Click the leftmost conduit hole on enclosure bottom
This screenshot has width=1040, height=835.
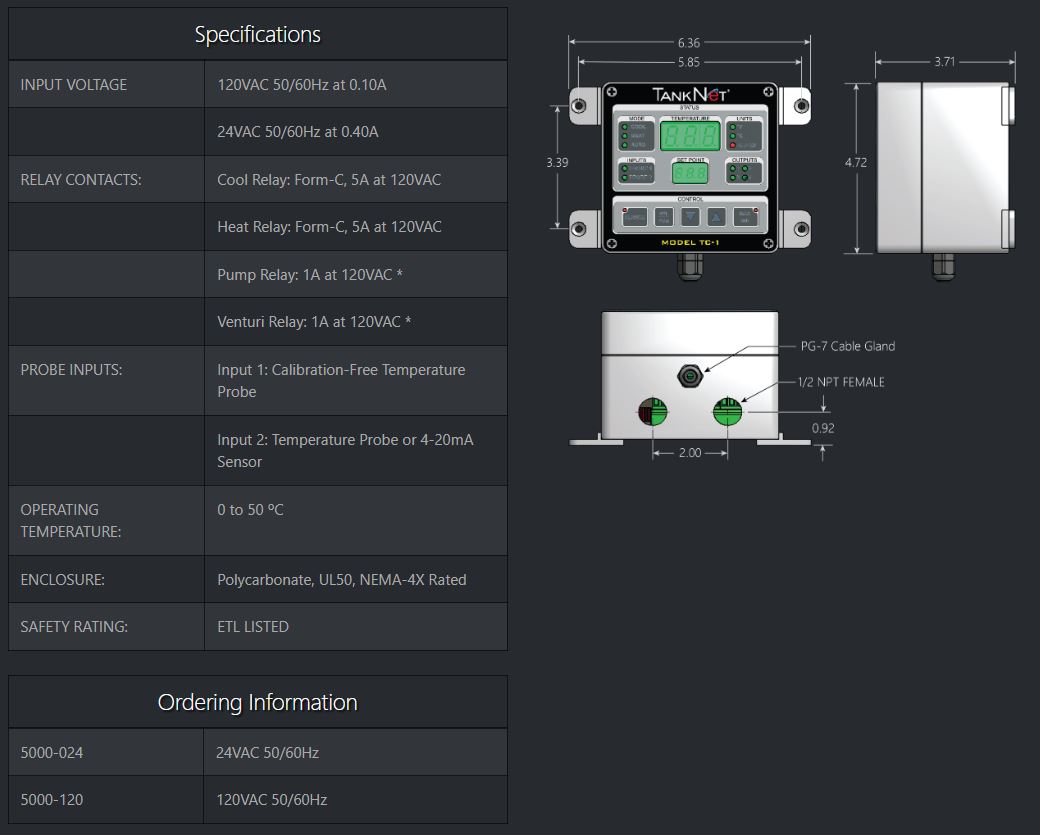[x=653, y=411]
